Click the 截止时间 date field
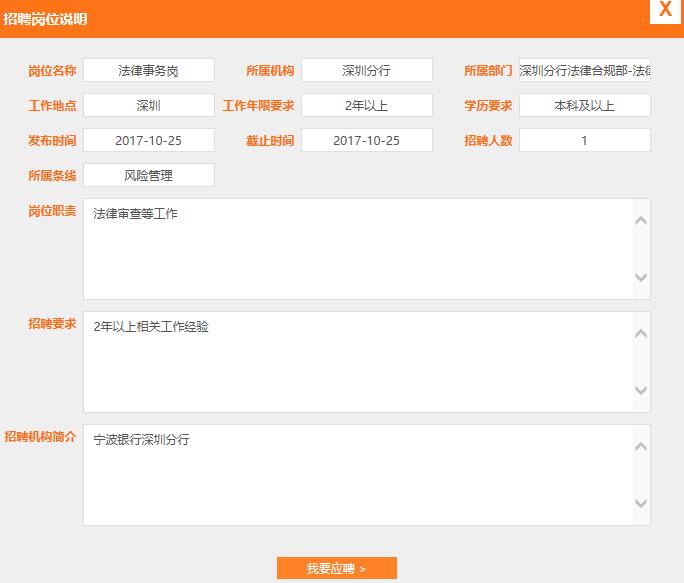The image size is (684, 583). [366, 140]
